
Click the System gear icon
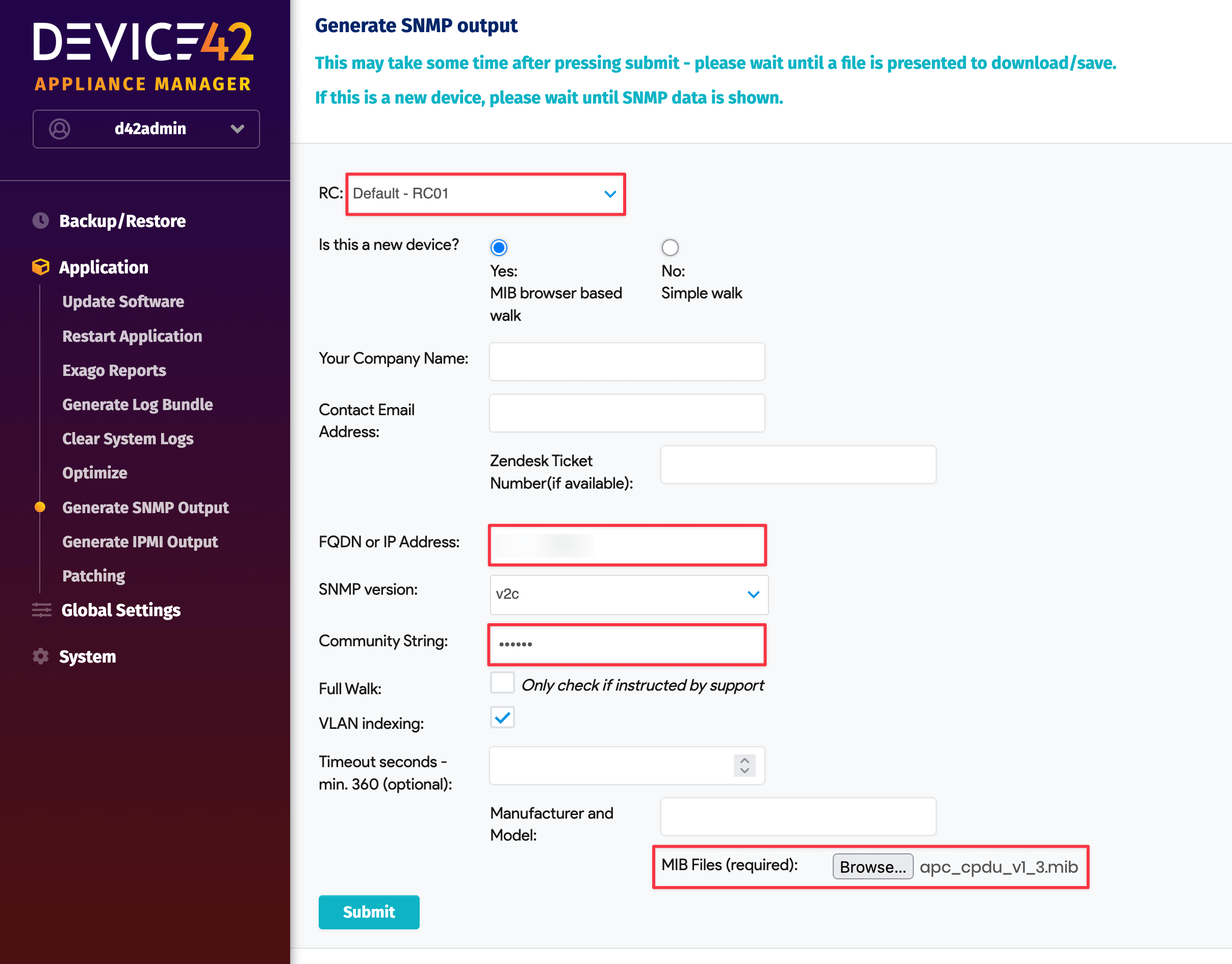pyautogui.click(x=41, y=656)
